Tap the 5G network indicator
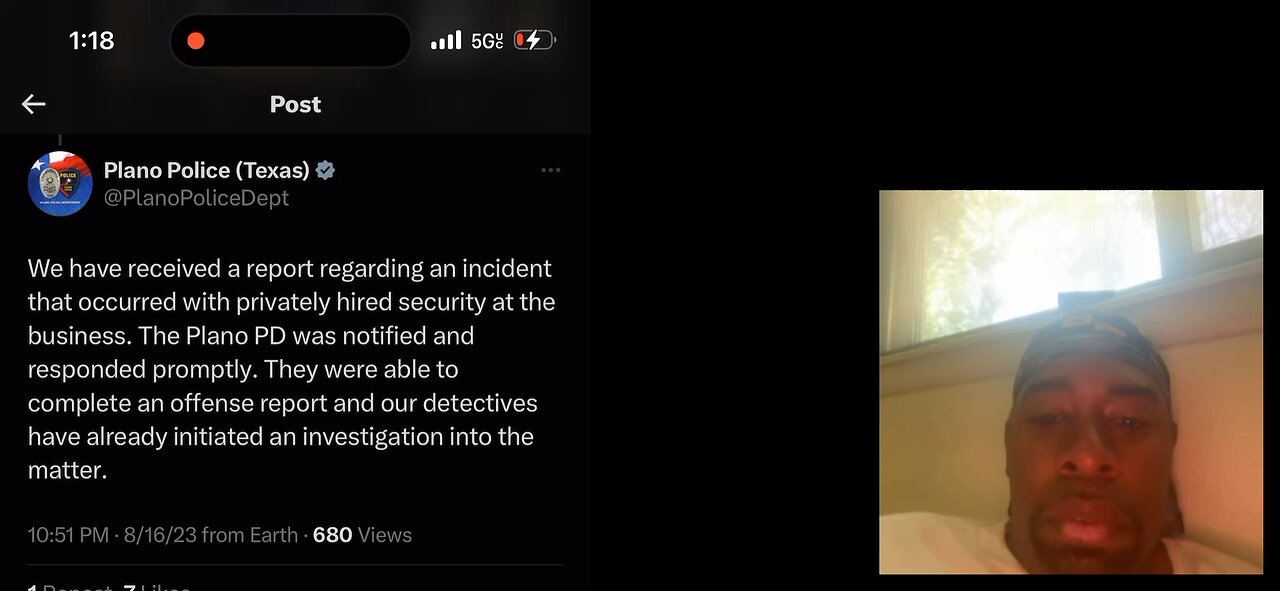Viewport: 1280px width, 591px height. [487, 41]
